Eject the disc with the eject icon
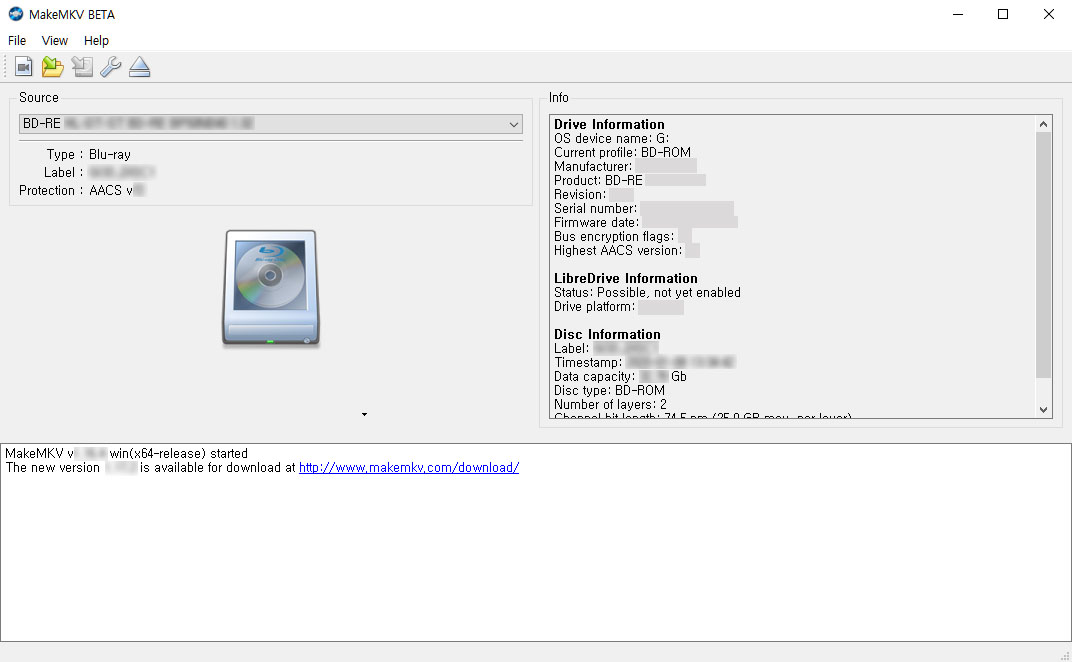The image size is (1072, 662). pyautogui.click(x=139, y=66)
